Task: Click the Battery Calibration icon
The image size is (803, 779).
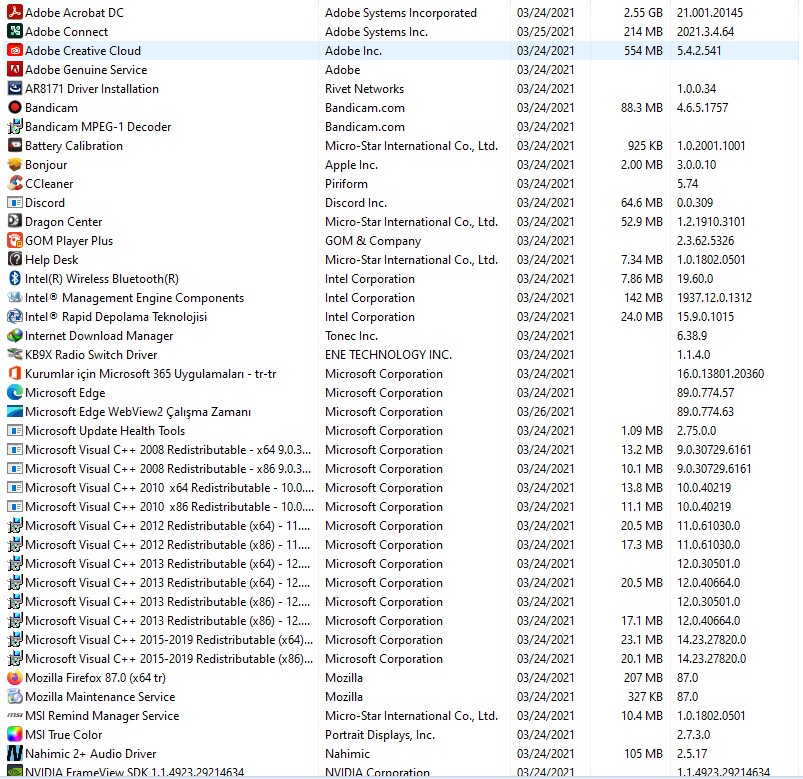Action: click(15, 145)
